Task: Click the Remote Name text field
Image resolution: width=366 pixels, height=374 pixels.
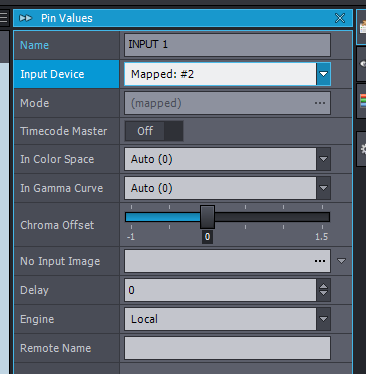Action: click(x=227, y=348)
